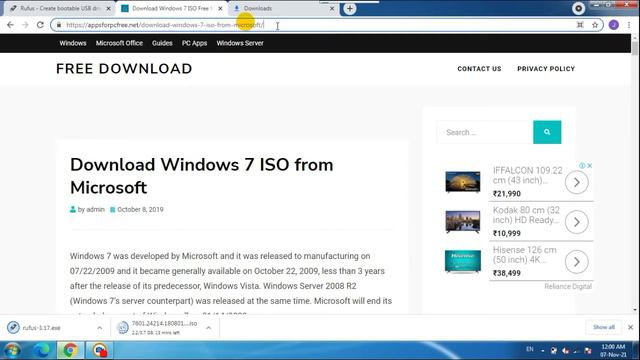The width and height of the screenshot is (640, 360).
Task: Click the Chrome taskbar icon
Action: 70,350
